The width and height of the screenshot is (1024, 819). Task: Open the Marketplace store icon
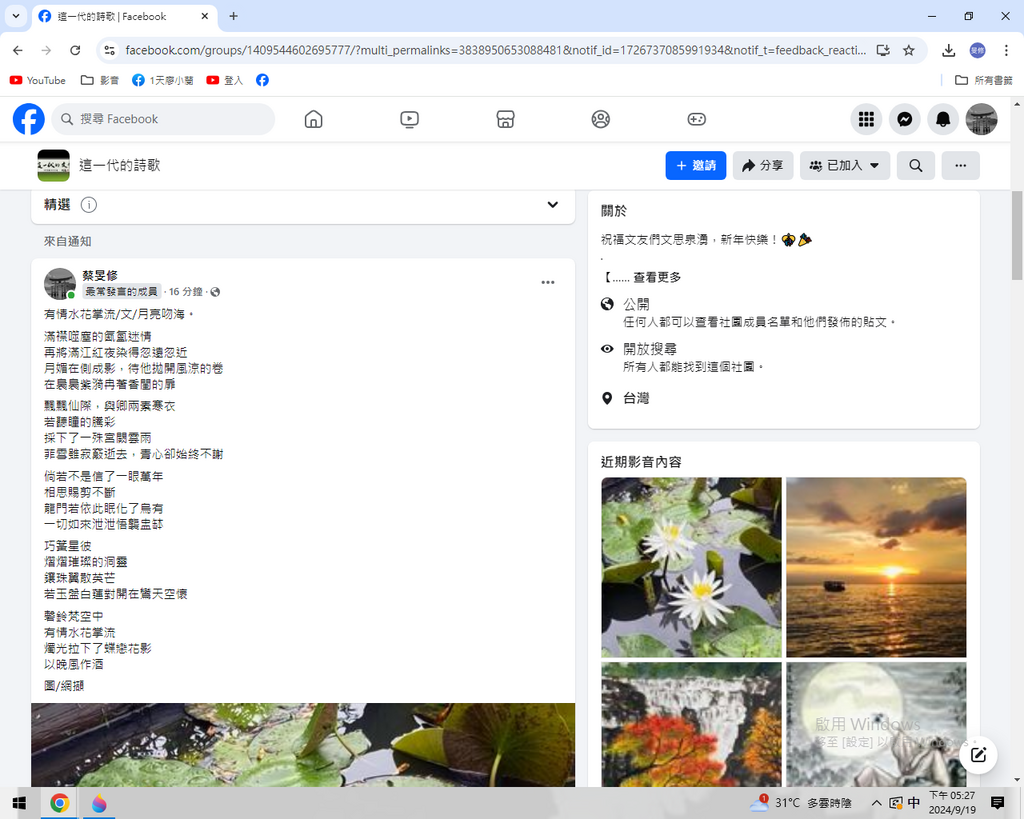(505, 119)
